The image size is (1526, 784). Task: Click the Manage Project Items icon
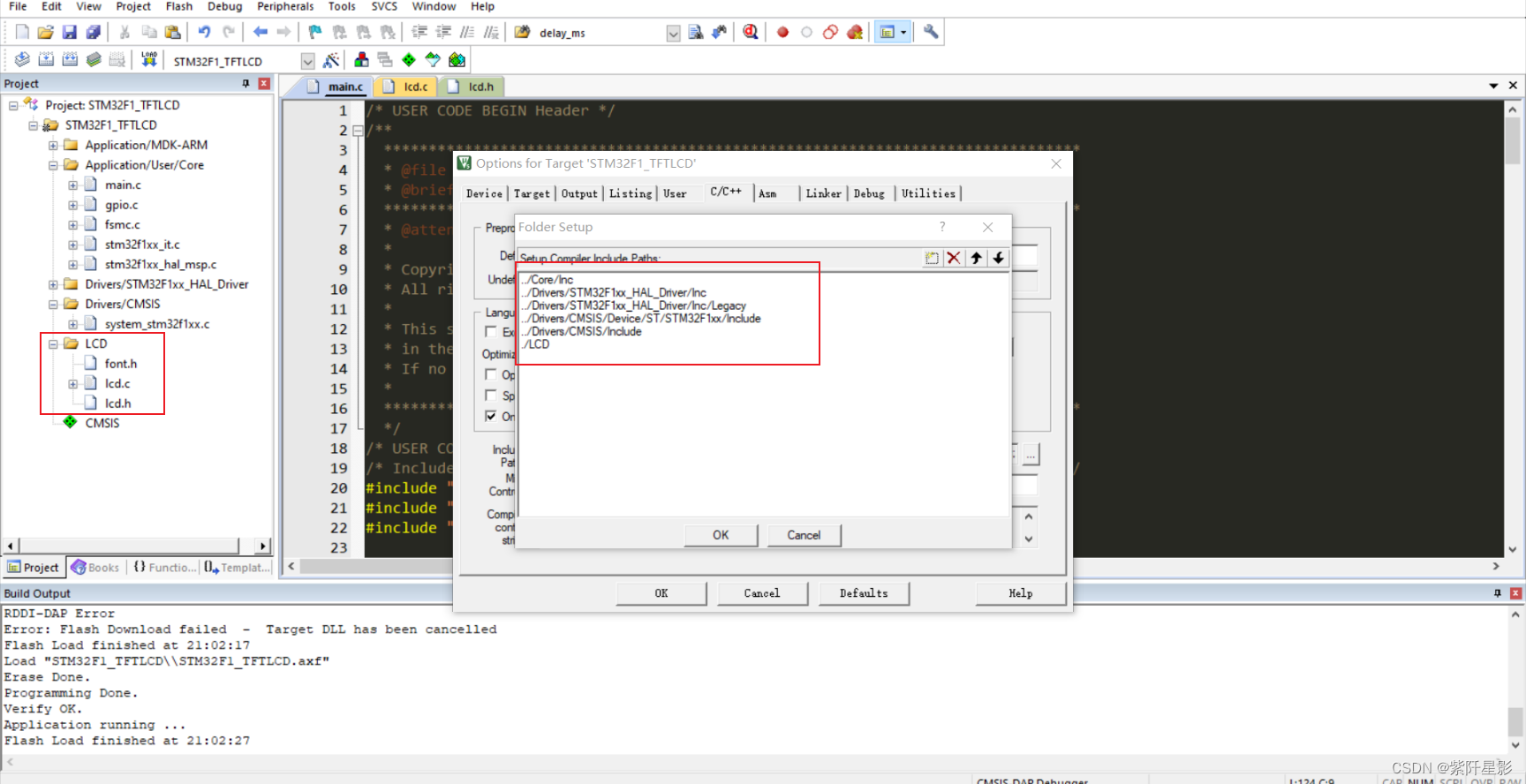tap(361, 60)
